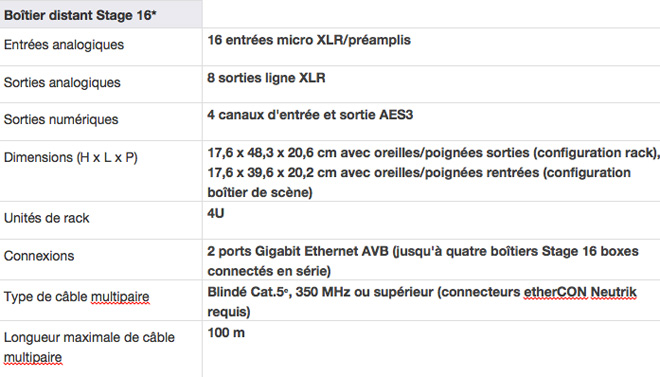
Task: Click the '17,6 x 48,3 x 20,6 cm' line
Action: pyautogui.click(x=433, y=153)
